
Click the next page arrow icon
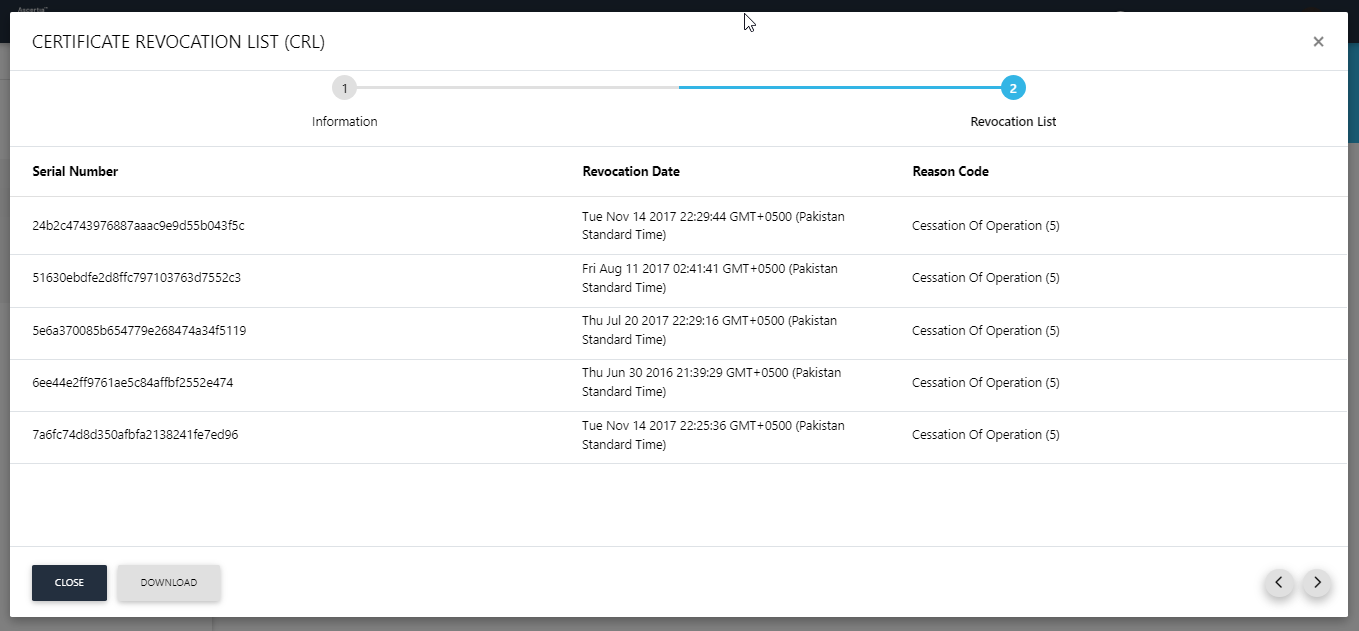[x=1317, y=582]
